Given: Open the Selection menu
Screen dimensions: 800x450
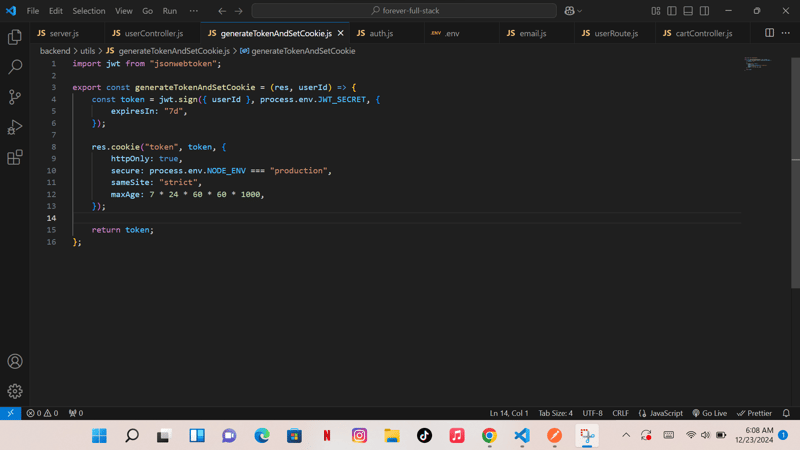Looking at the screenshot, I should (88, 11).
